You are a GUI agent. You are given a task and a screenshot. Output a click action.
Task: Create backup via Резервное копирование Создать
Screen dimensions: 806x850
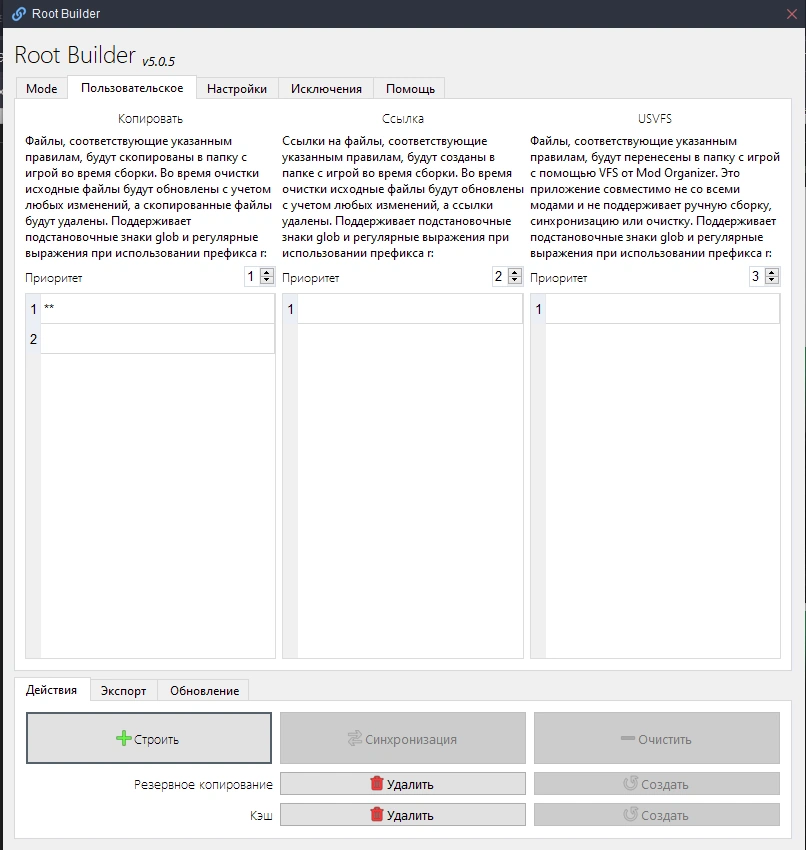coord(657,784)
